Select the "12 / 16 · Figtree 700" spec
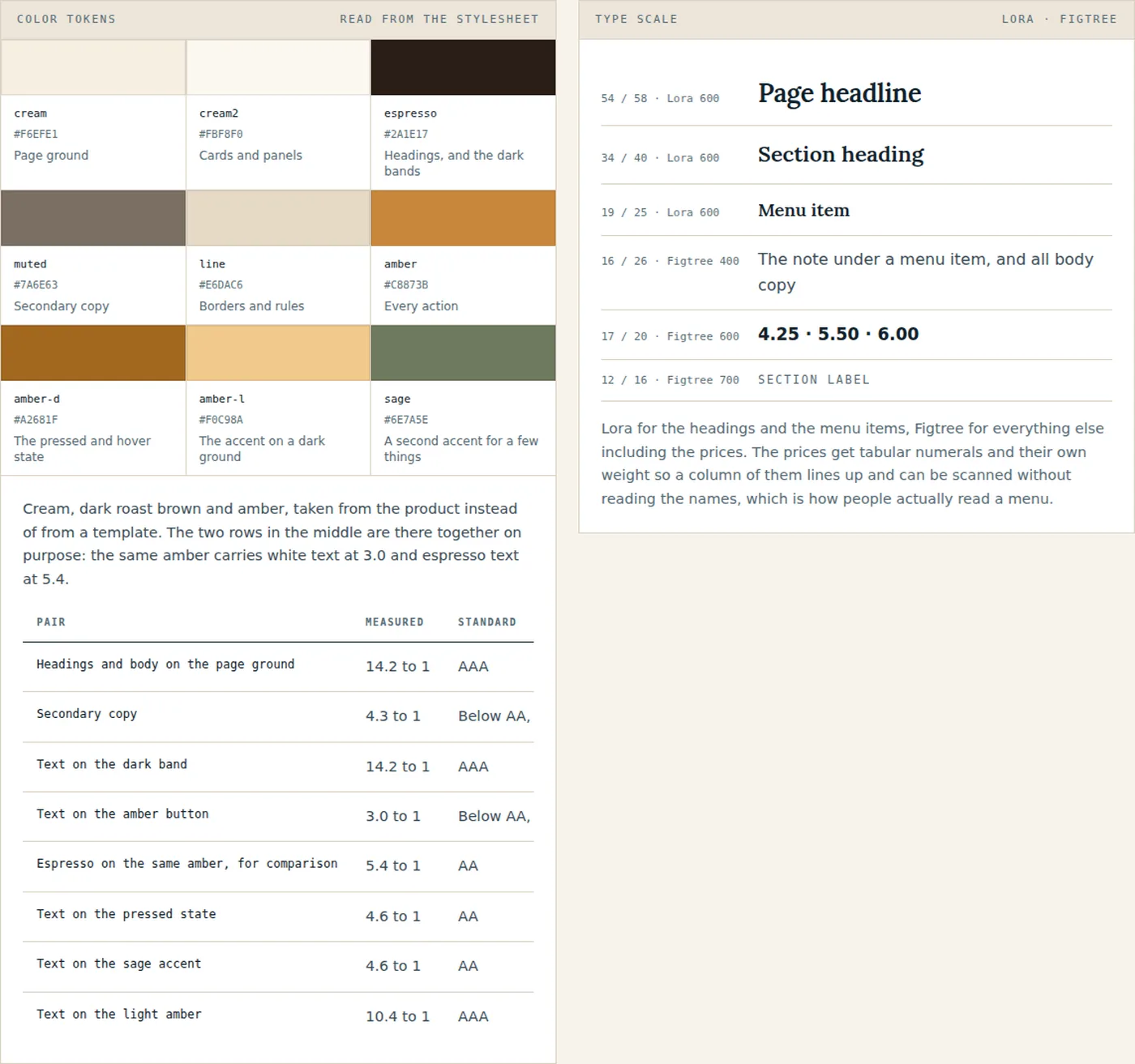 pyautogui.click(x=670, y=380)
